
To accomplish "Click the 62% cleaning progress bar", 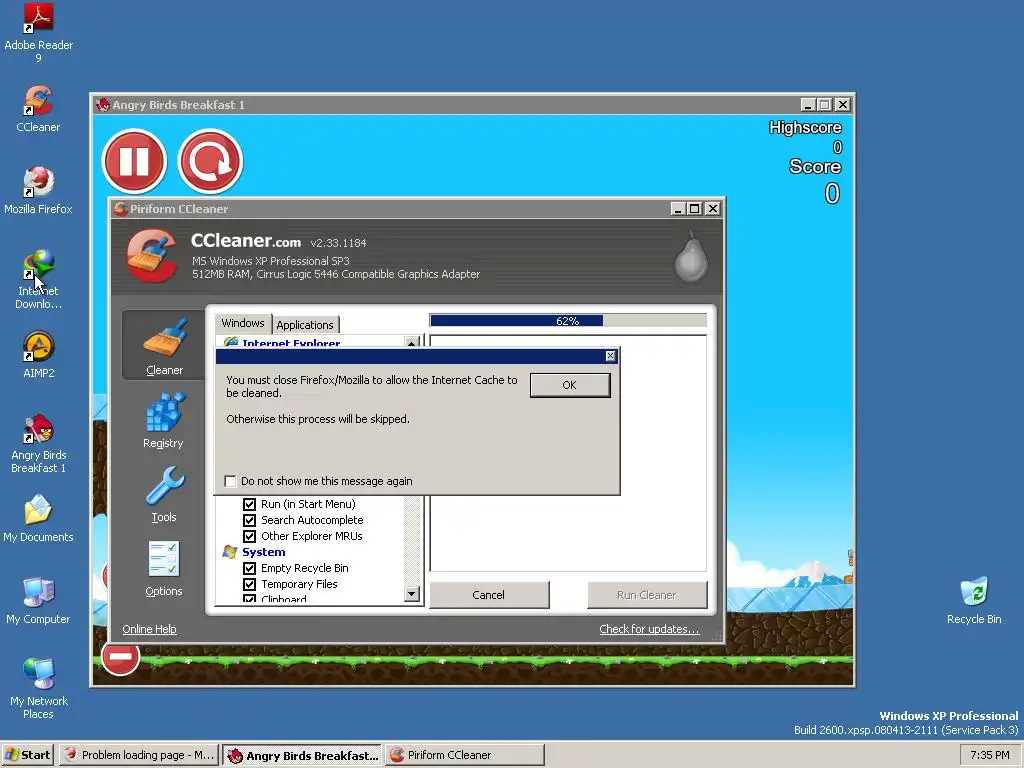I will point(568,321).
